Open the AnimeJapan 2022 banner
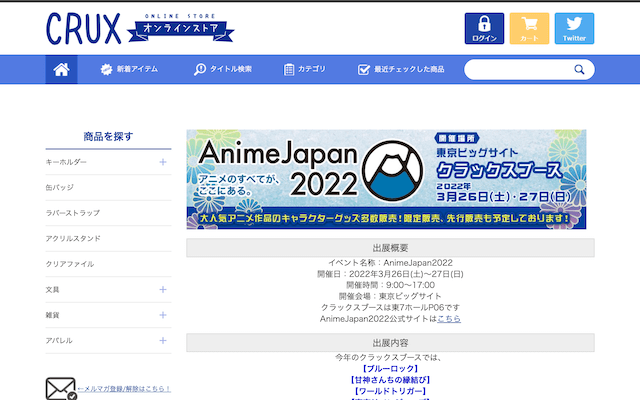The width and height of the screenshot is (640, 400). [x=386, y=179]
